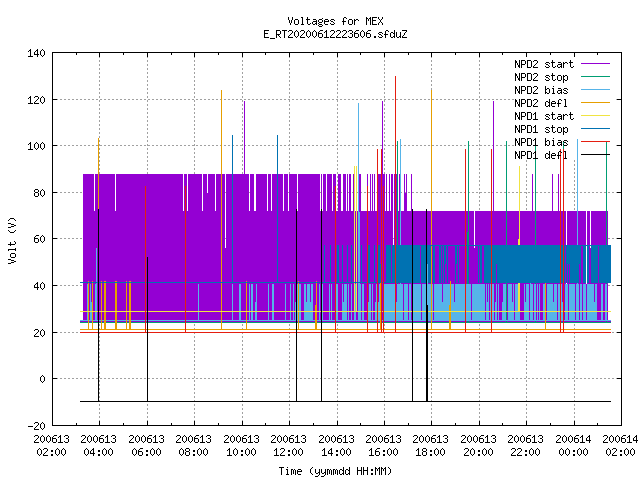Click the 120 y-axis tick value
The image size is (640, 480).
click(x=36, y=100)
